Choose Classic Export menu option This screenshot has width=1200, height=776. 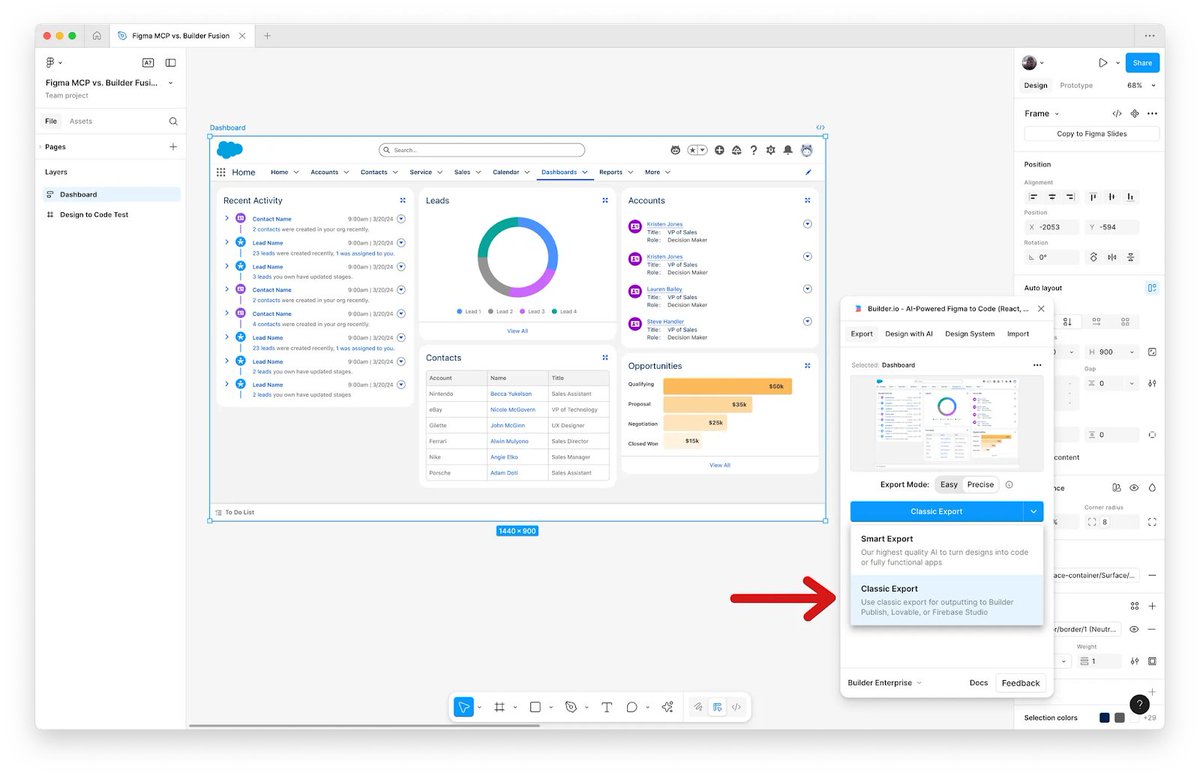pyautogui.click(x=947, y=600)
